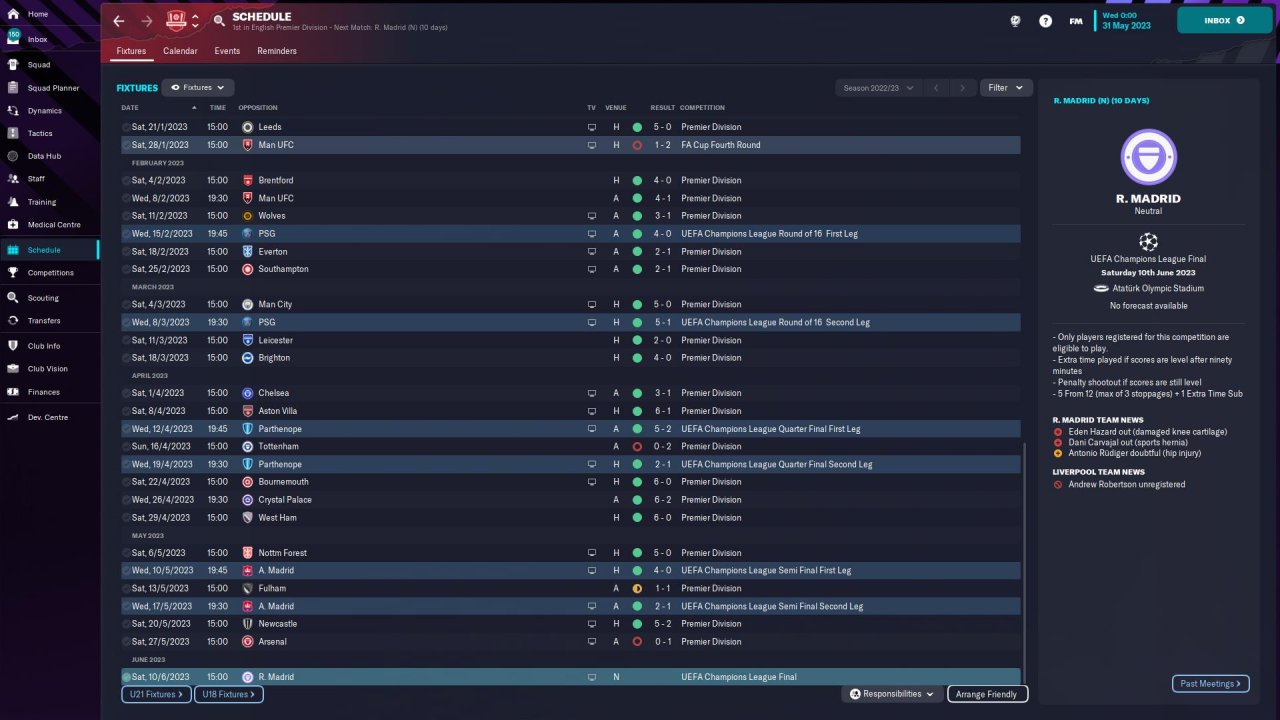
Task: Go to the previous season arrow
Action: point(936,88)
